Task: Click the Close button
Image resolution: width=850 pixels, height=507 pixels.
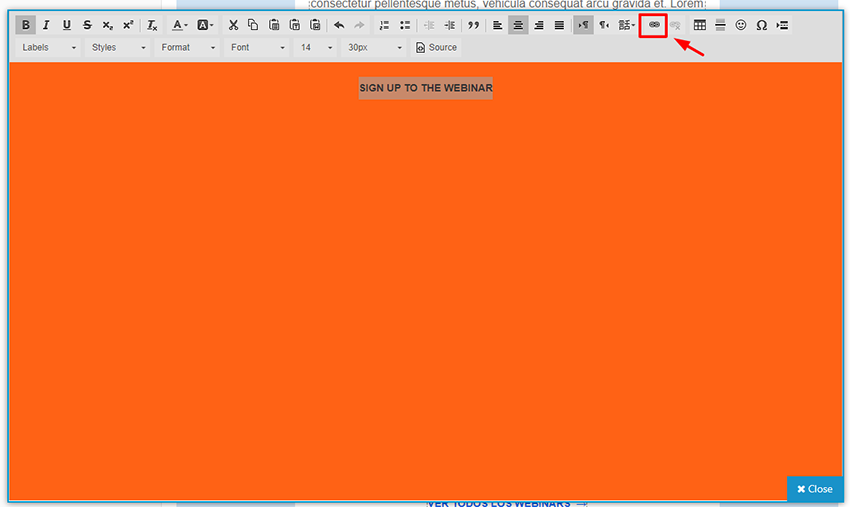Action: tap(814, 489)
